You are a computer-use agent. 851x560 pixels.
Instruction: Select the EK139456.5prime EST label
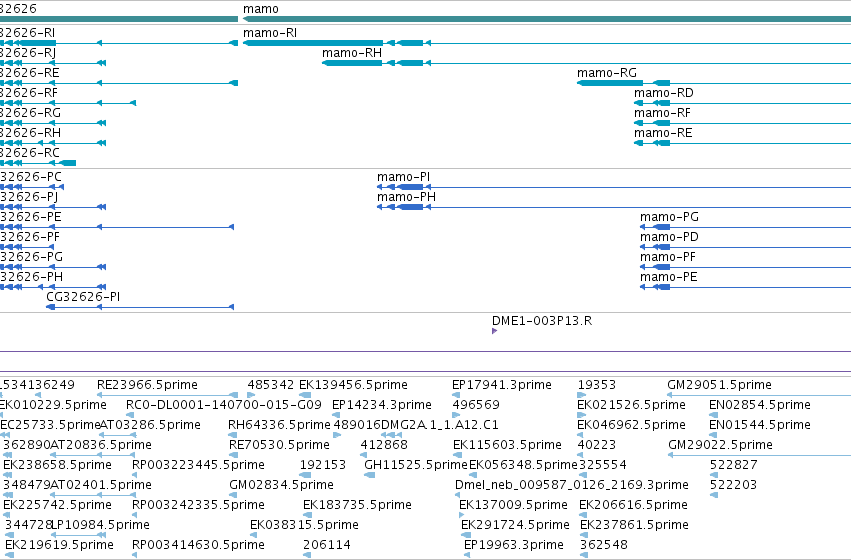353,385
